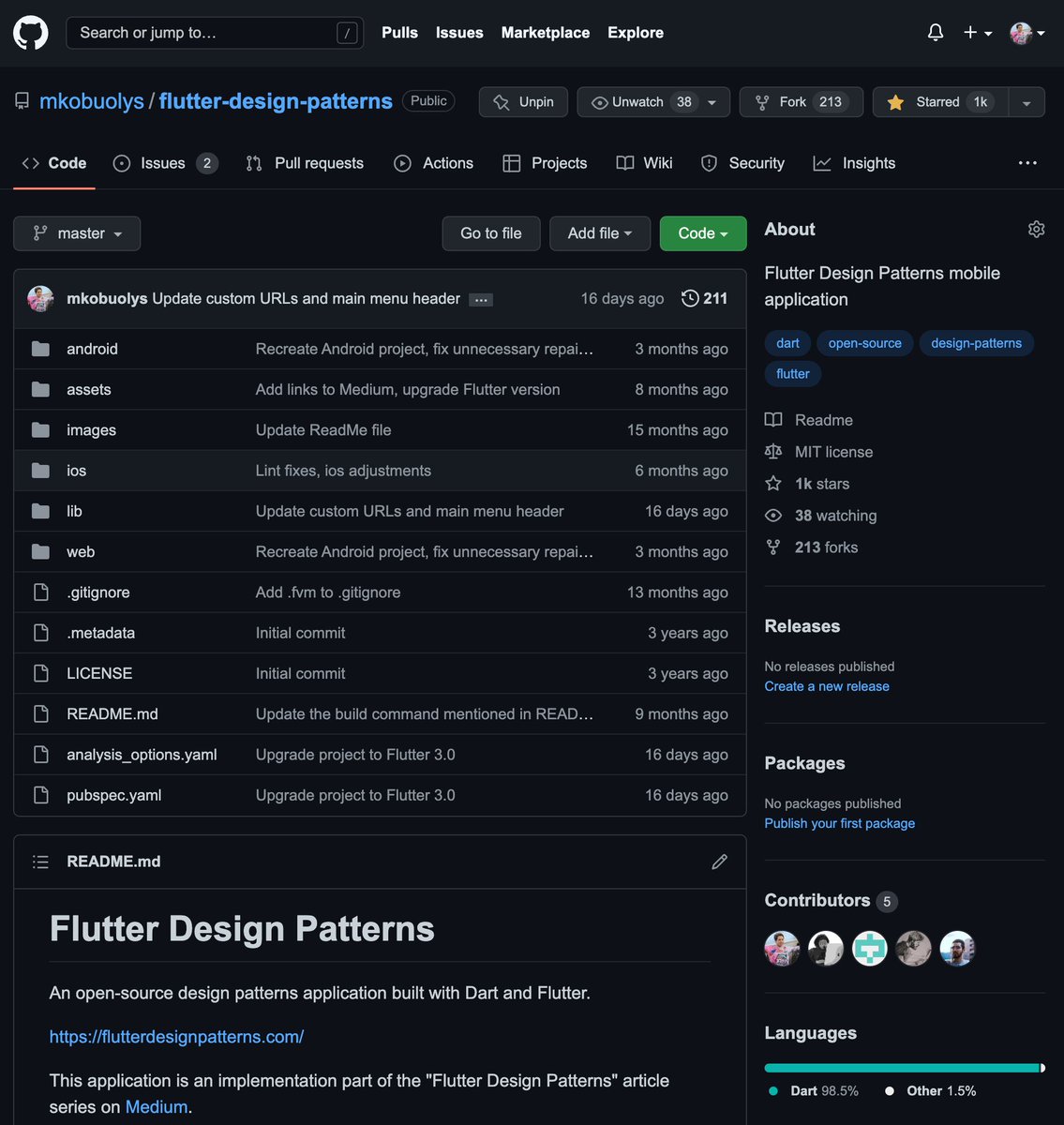Image resolution: width=1064 pixels, height=1125 pixels.
Task: Click the open-source topic tag
Action: [x=865, y=343]
